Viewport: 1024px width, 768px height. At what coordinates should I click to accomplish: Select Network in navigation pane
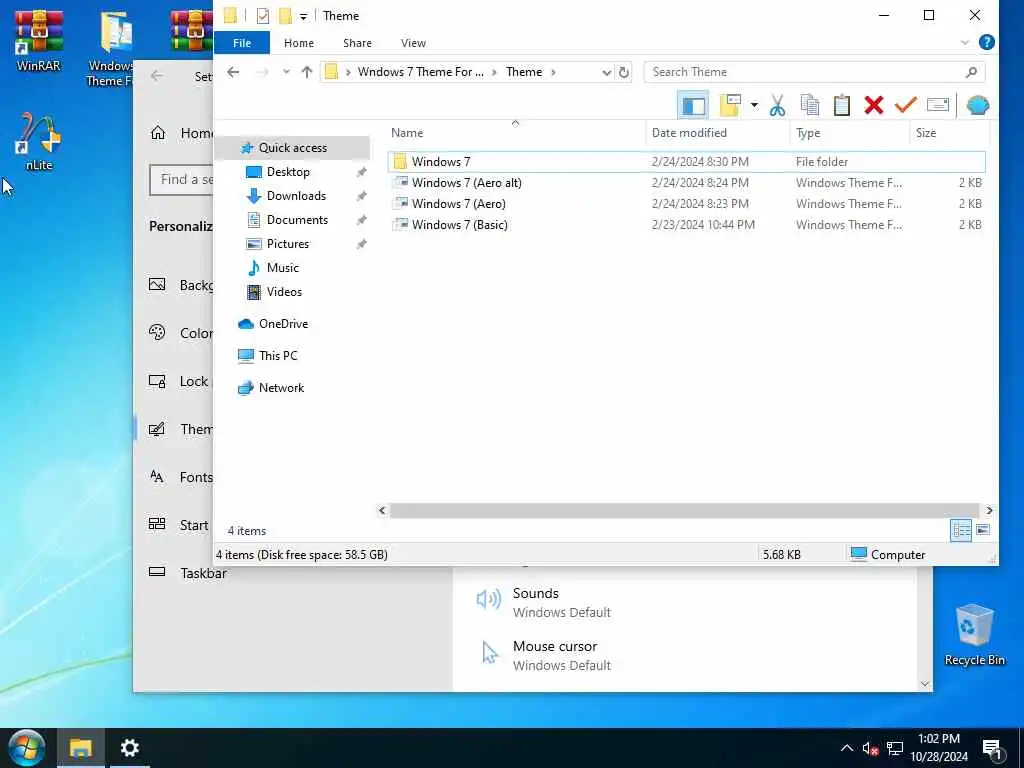click(x=281, y=388)
